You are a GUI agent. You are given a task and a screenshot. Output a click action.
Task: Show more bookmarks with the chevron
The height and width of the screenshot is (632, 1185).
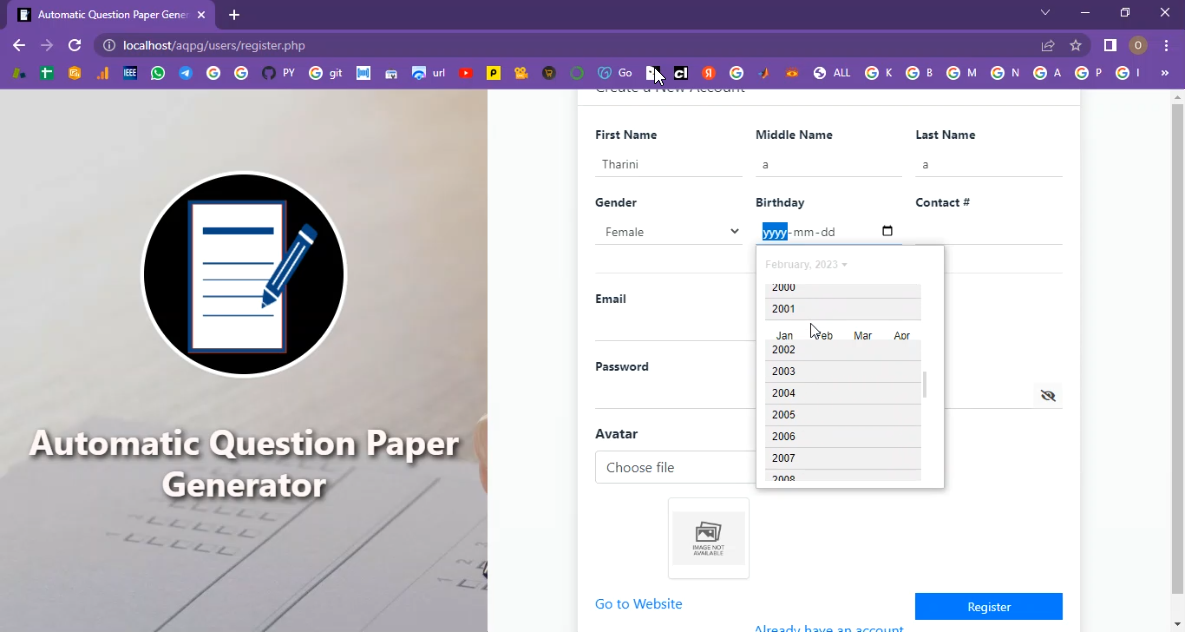click(x=1165, y=73)
